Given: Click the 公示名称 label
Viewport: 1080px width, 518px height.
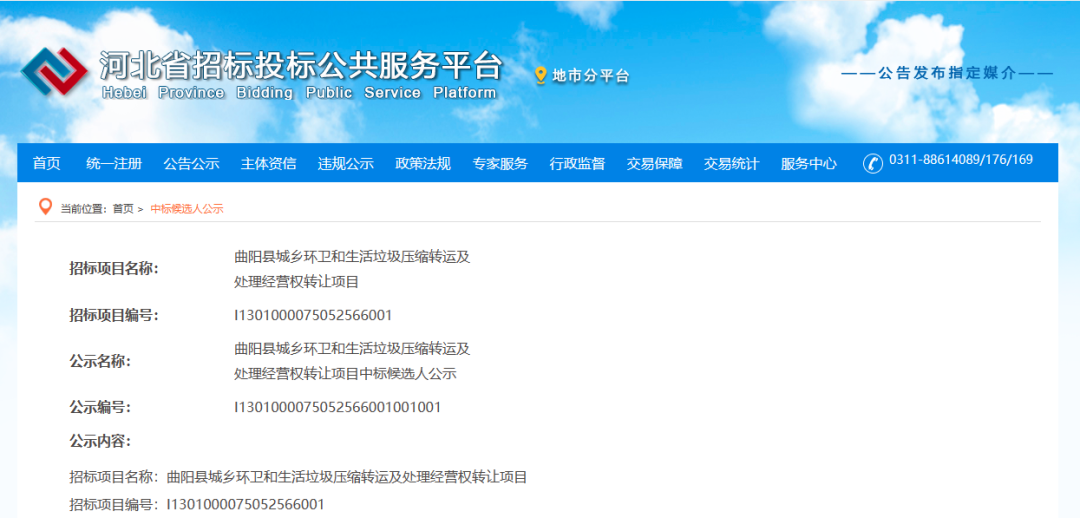Looking at the screenshot, I should (x=100, y=361).
